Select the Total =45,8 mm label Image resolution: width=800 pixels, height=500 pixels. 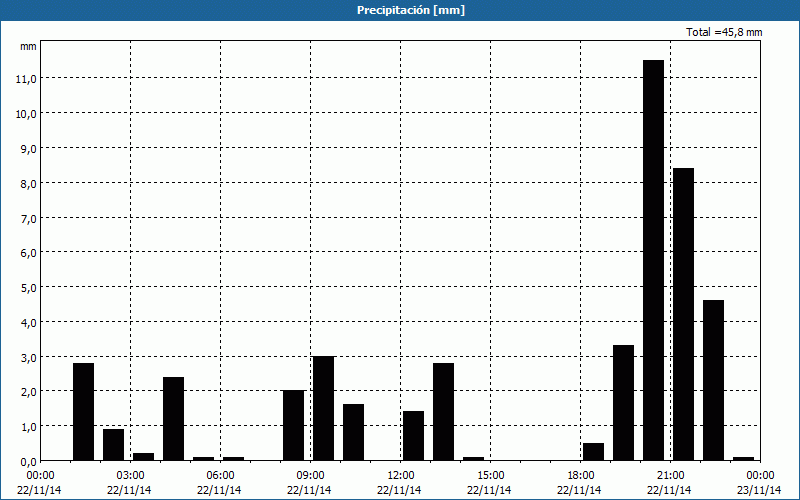coord(724,32)
